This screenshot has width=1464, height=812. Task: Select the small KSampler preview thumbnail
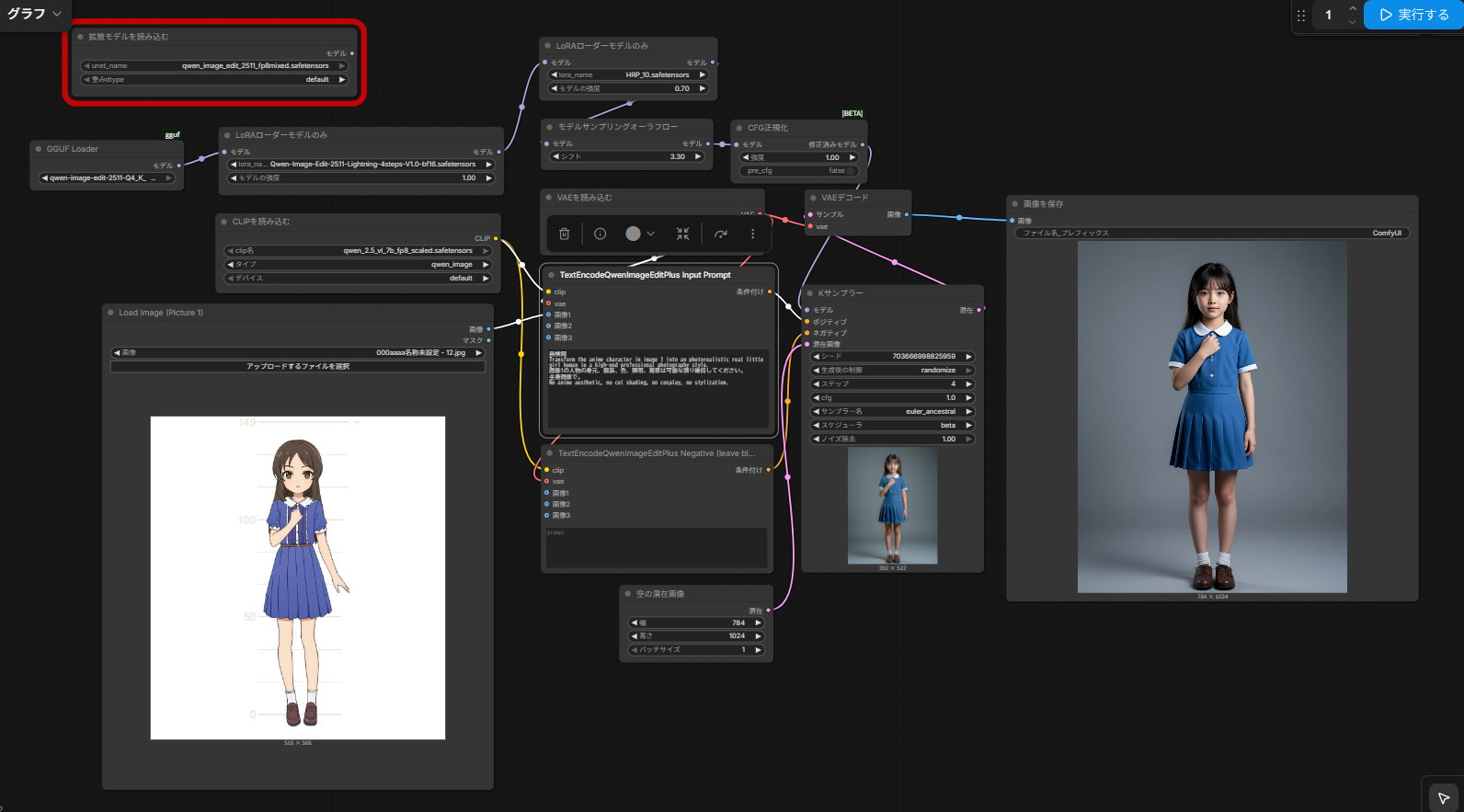point(892,506)
